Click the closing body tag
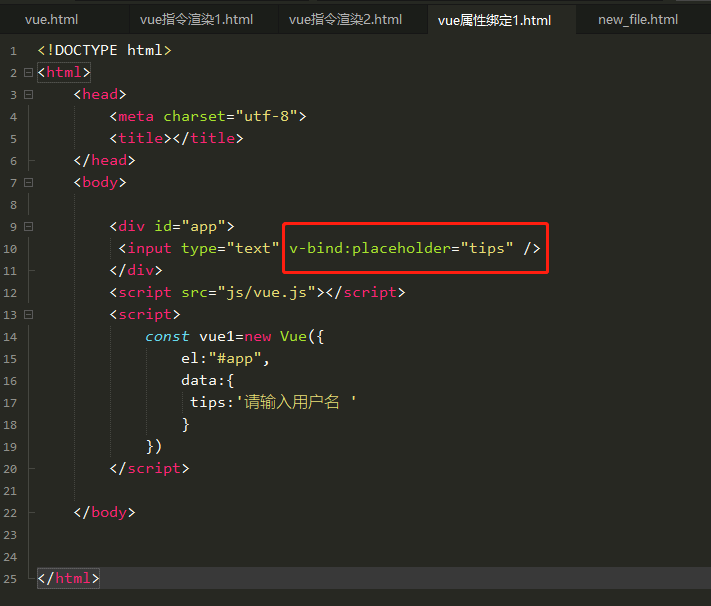Screen dimensions: 711x606 click(104, 512)
